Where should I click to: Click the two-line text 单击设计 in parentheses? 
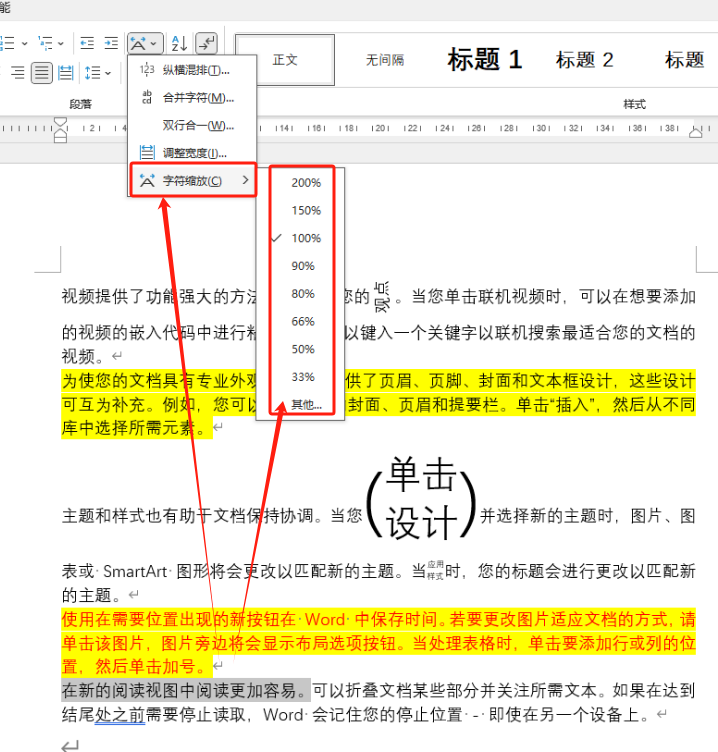point(421,499)
